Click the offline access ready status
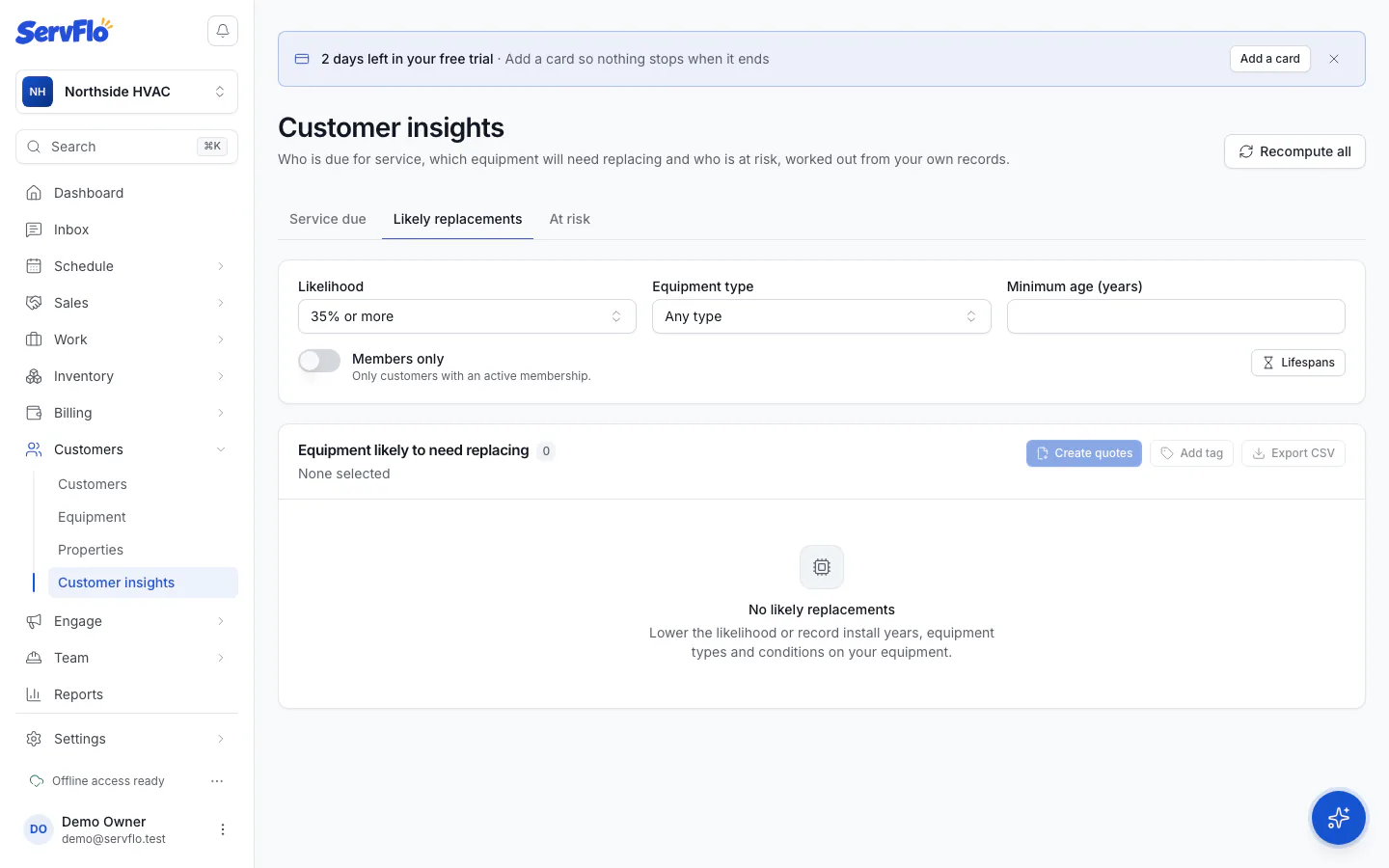The image size is (1389, 868). [97, 781]
